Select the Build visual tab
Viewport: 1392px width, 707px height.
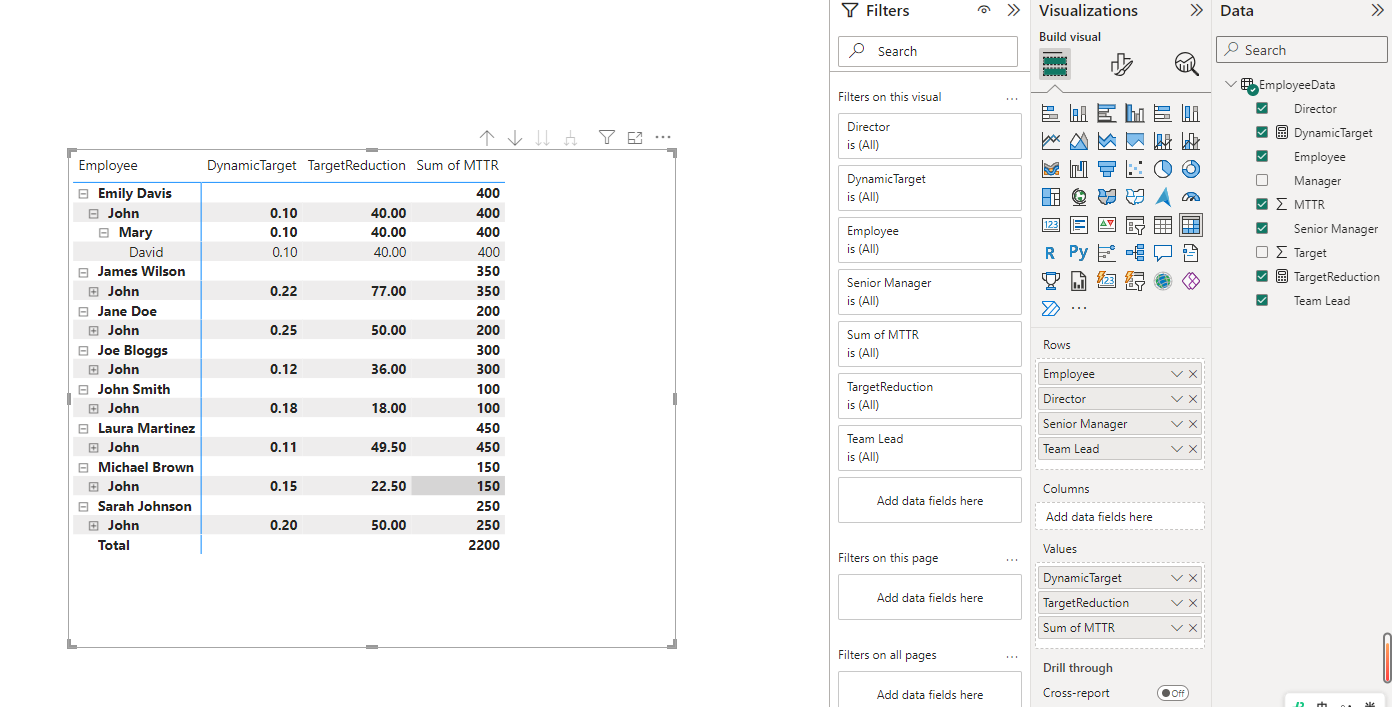coord(1055,65)
